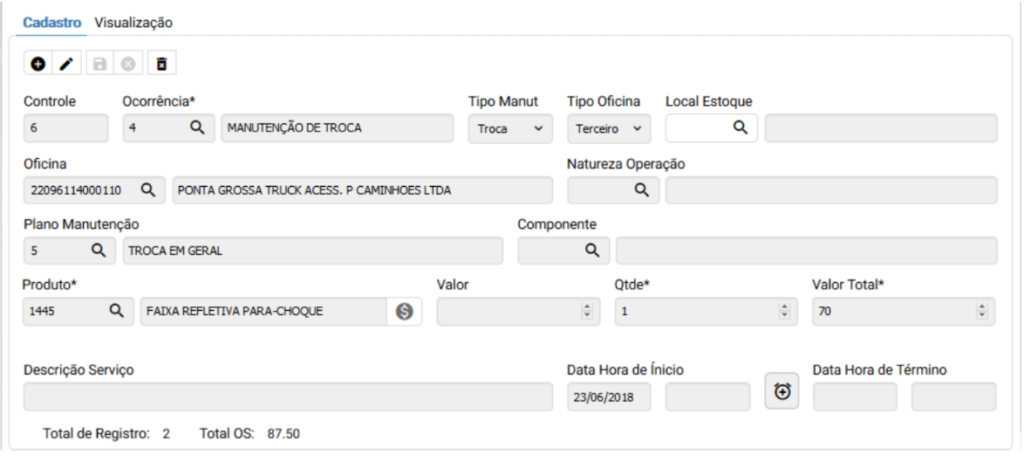
Task: Click the Local Estoque search magnifier
Action: [740, 128]
